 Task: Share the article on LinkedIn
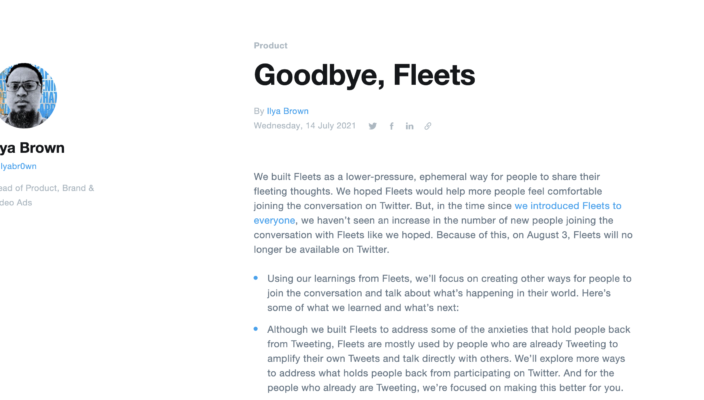(x=410, y=126)
